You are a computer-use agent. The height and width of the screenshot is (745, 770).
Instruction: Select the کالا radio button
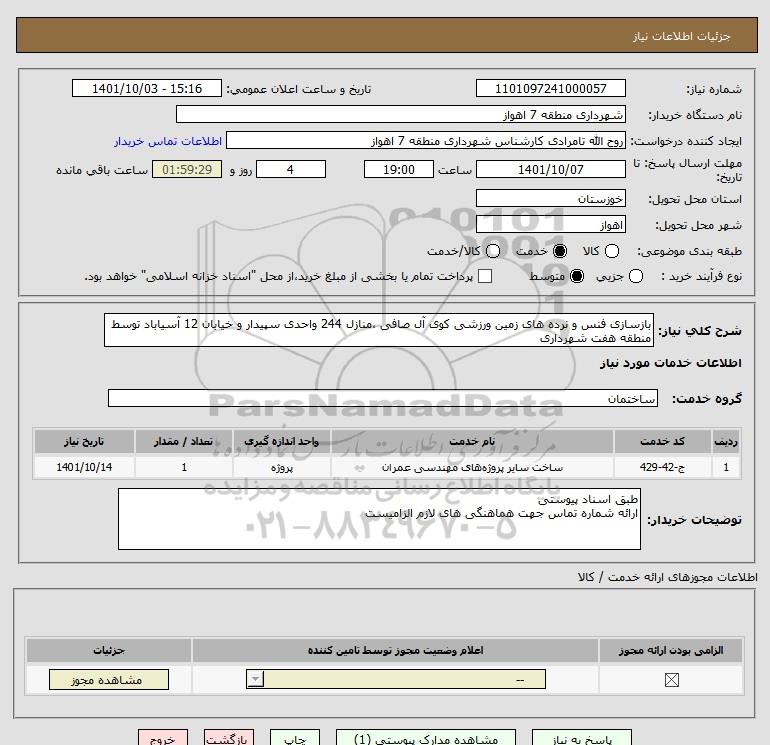point(611,251)
